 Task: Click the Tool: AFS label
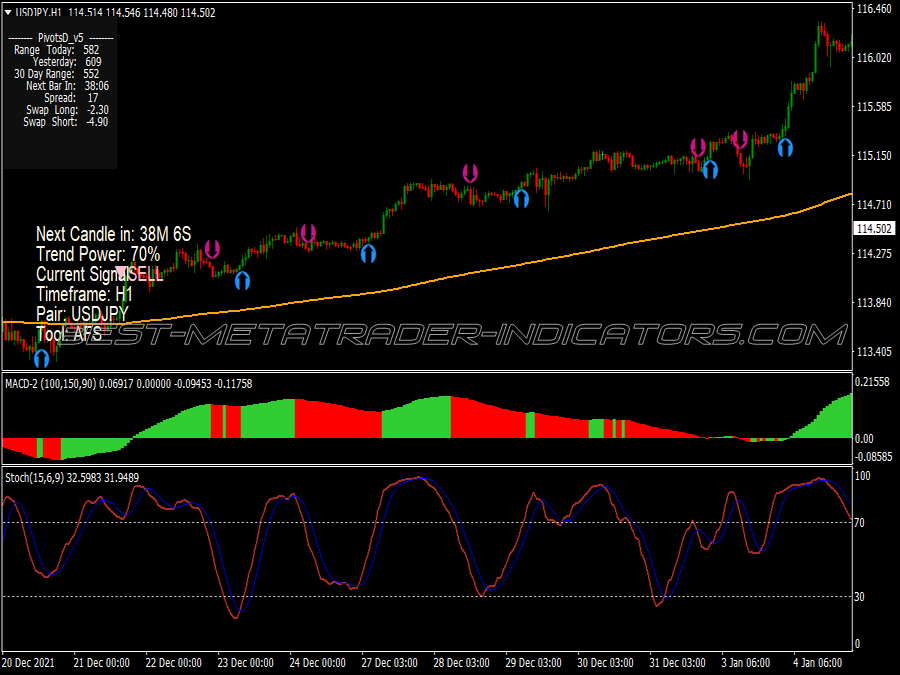pos(69,333)
